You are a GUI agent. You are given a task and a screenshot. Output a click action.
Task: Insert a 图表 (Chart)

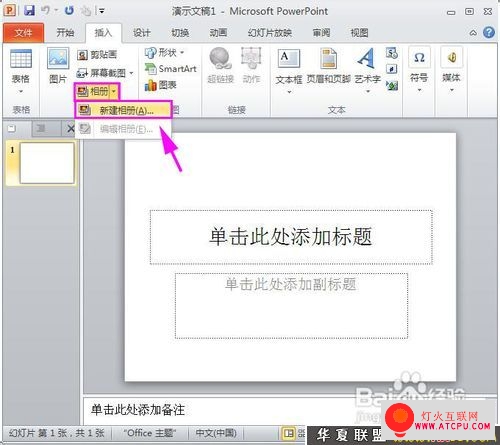pos(160,85)
